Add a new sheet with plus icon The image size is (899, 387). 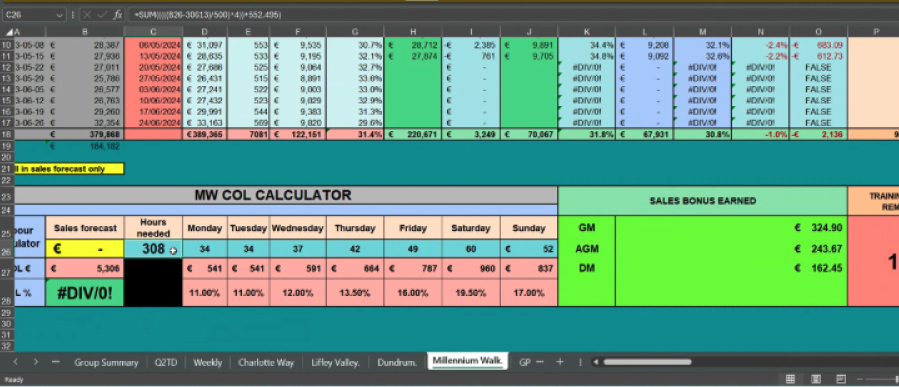[x=560, y=362]
